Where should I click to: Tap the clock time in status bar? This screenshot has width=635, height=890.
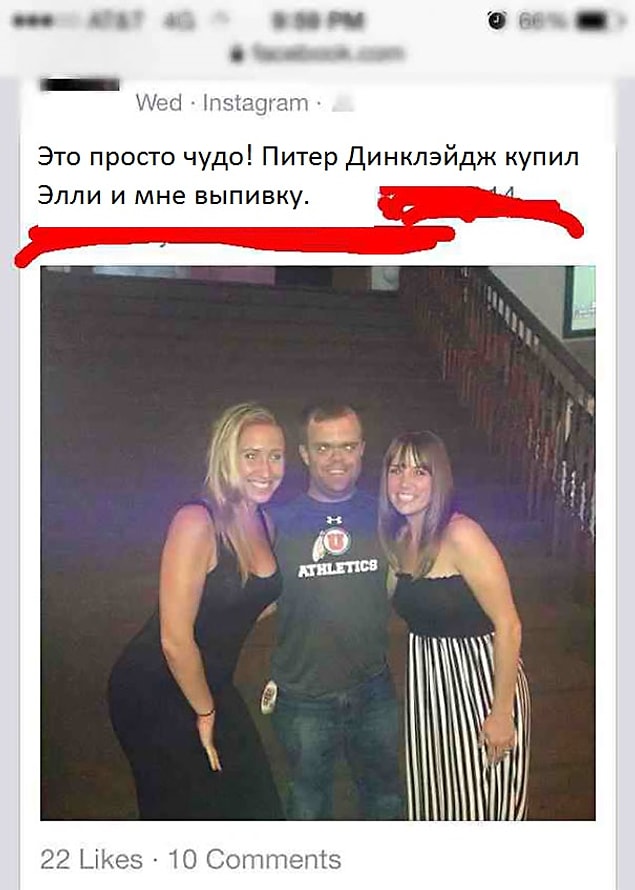pos(318,22)
